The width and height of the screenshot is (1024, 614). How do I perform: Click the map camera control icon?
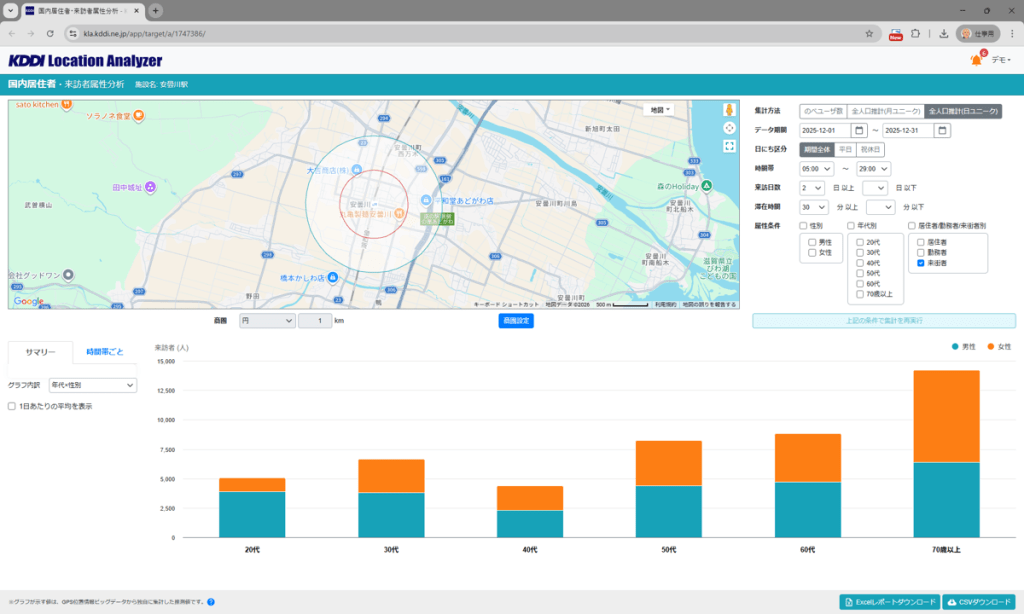click(730, 128)
